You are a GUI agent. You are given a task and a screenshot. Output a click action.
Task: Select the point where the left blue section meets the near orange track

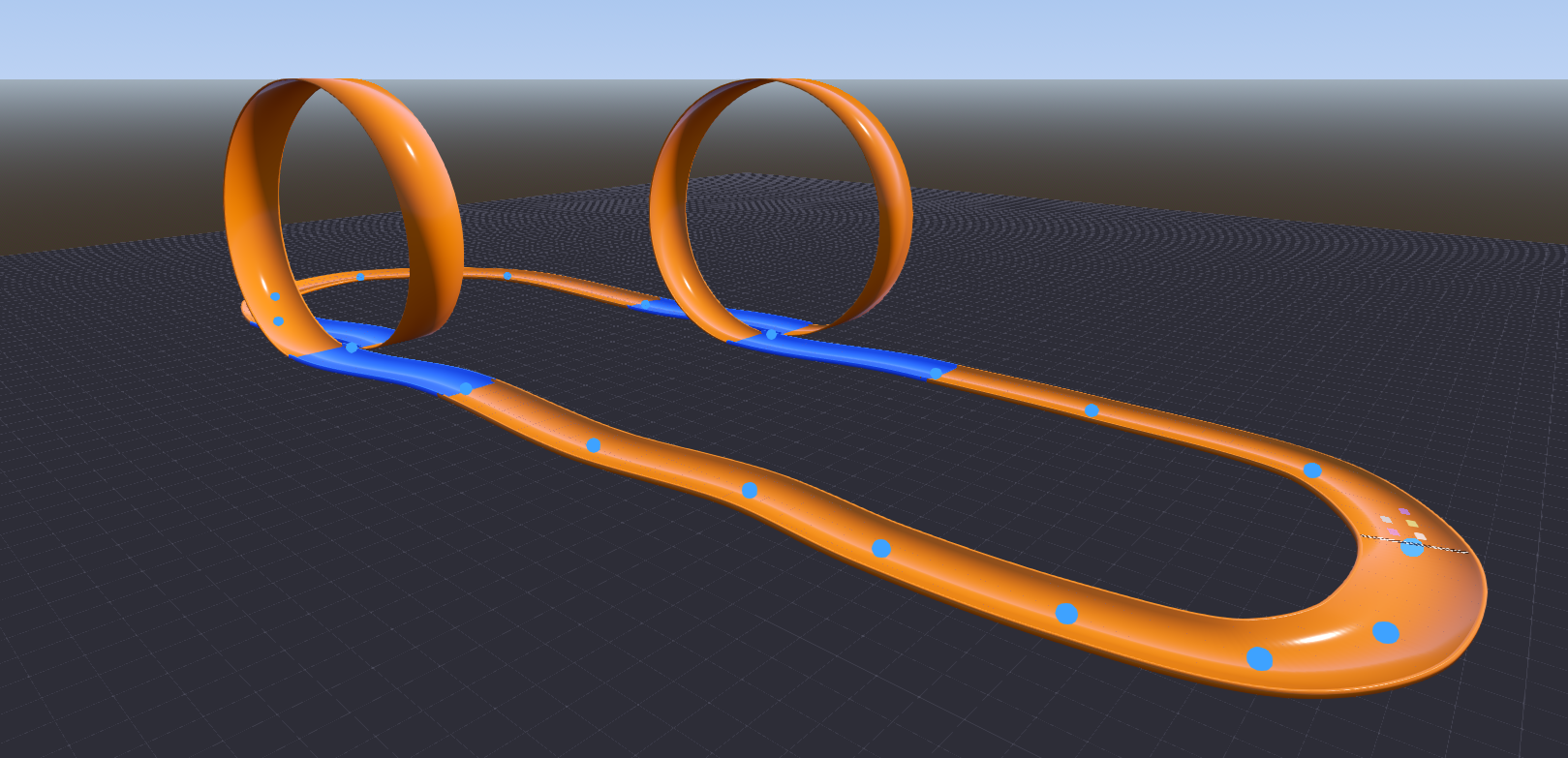pyautogui.click(x=466, y=388)
